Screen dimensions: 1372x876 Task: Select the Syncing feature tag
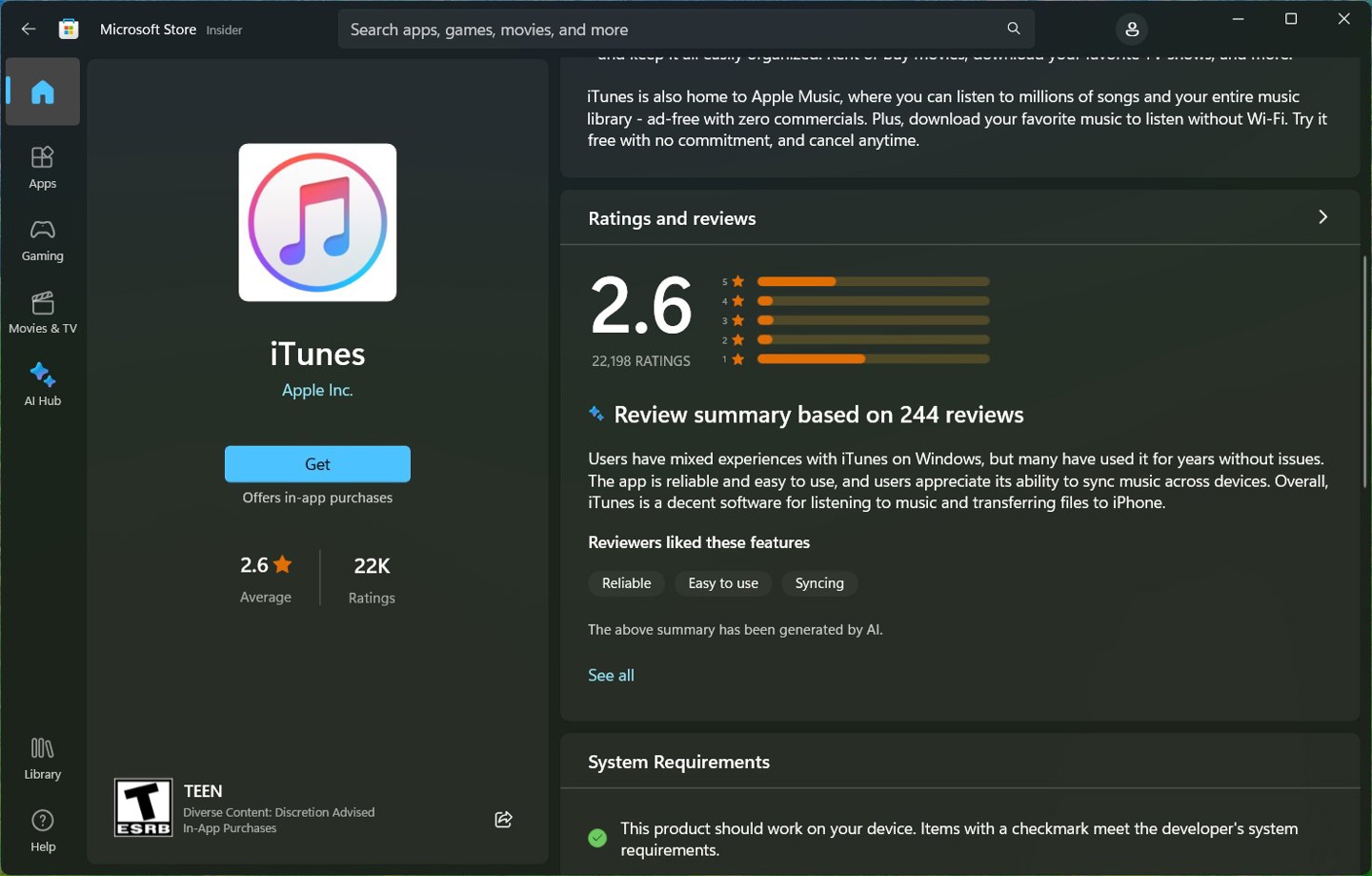coord(819,583)
